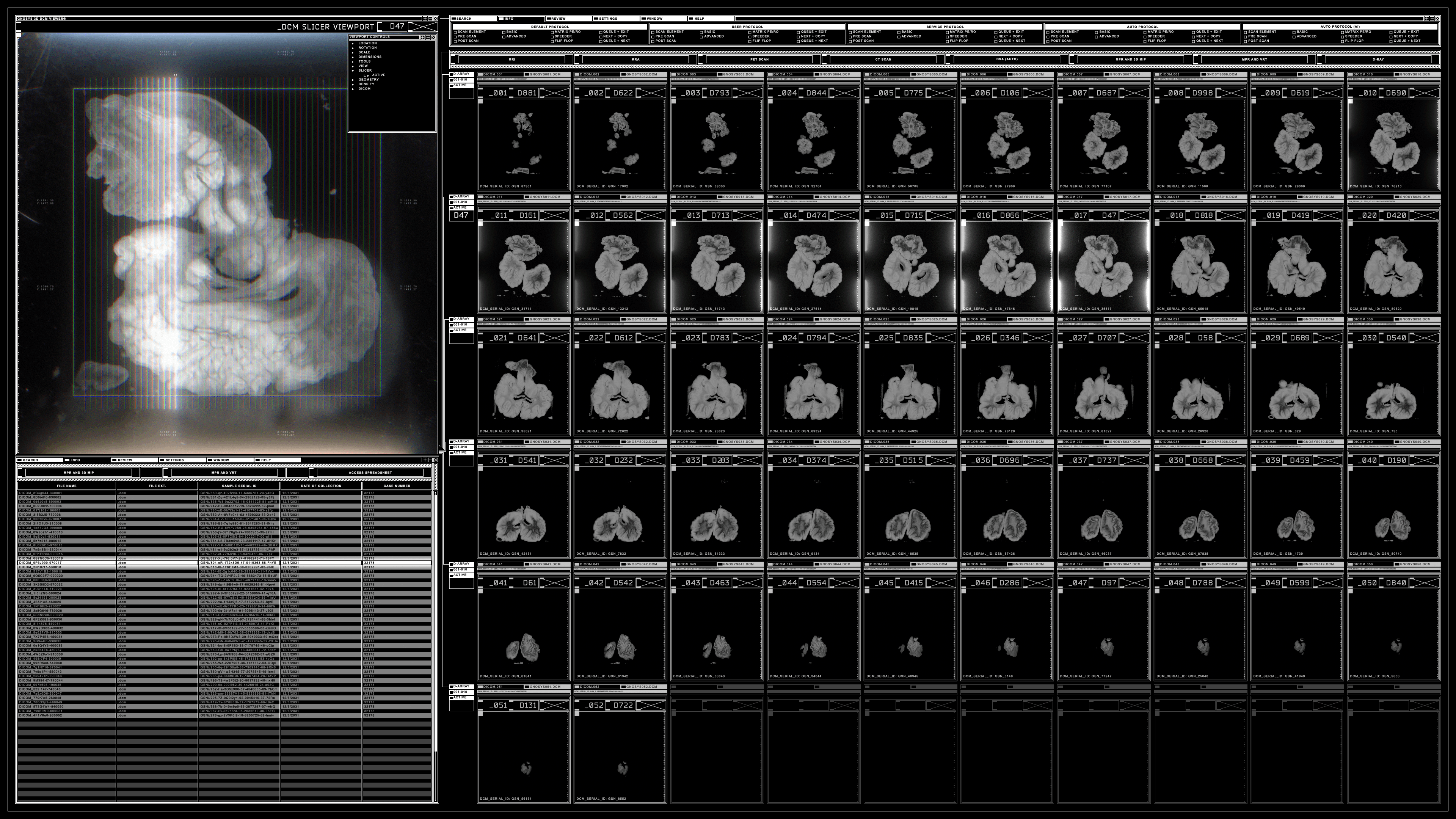Click the small square marker on slice _003

674,101
